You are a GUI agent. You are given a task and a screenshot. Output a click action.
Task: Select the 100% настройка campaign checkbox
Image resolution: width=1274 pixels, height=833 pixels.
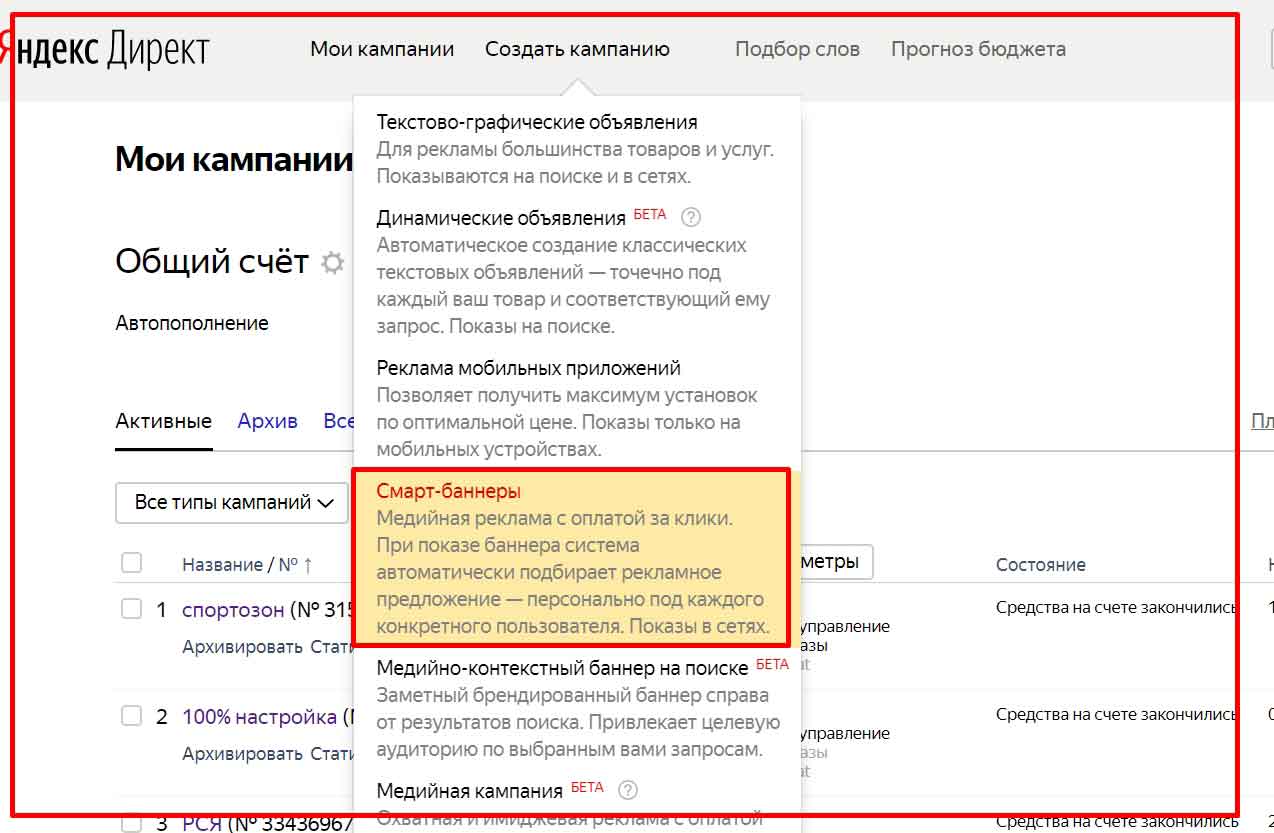coord(131,716)
